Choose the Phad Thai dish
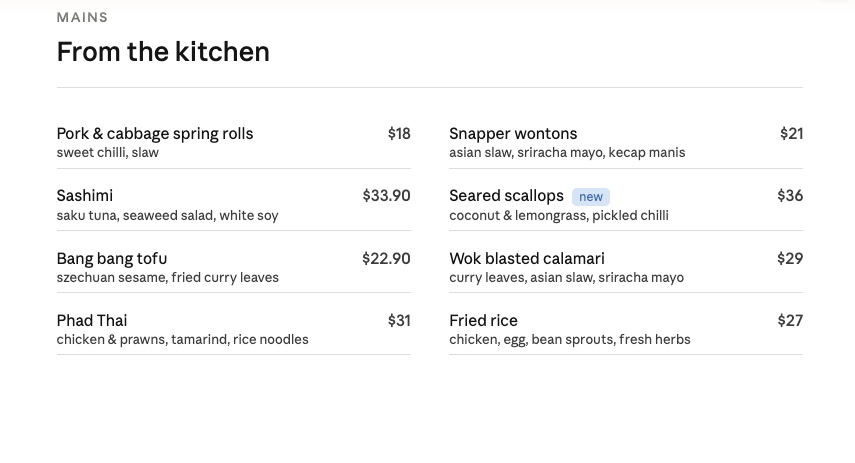The image size is (855, 463). tap(92, 321)
